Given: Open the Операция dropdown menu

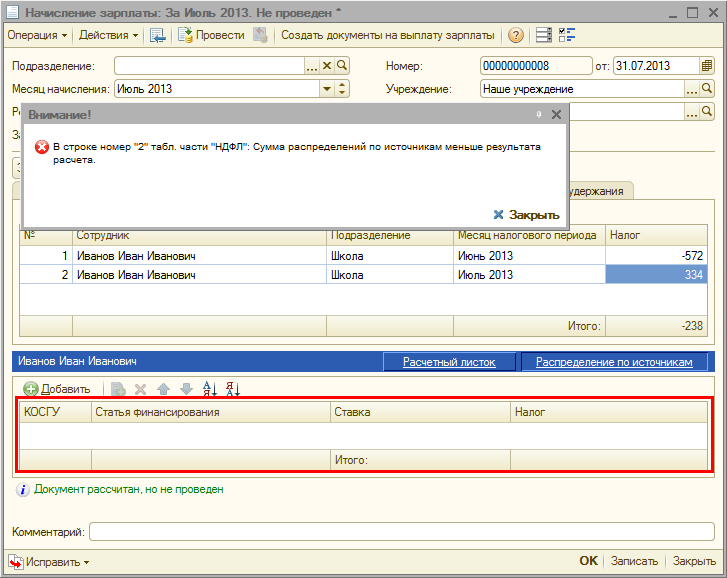Looking at the screenshot, I should [37, 35].
